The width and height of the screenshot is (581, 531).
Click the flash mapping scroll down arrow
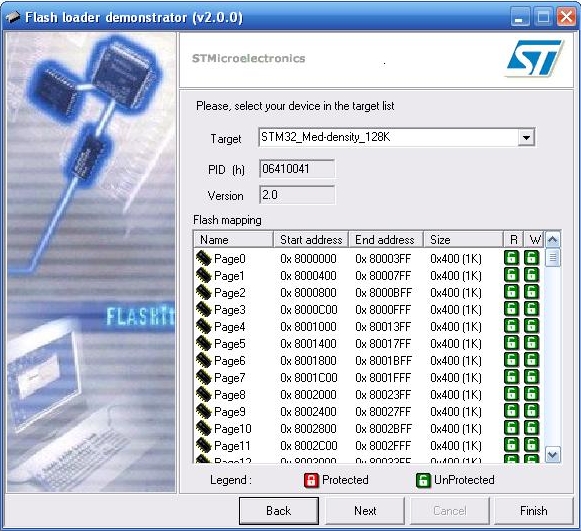tap(552, 455)
